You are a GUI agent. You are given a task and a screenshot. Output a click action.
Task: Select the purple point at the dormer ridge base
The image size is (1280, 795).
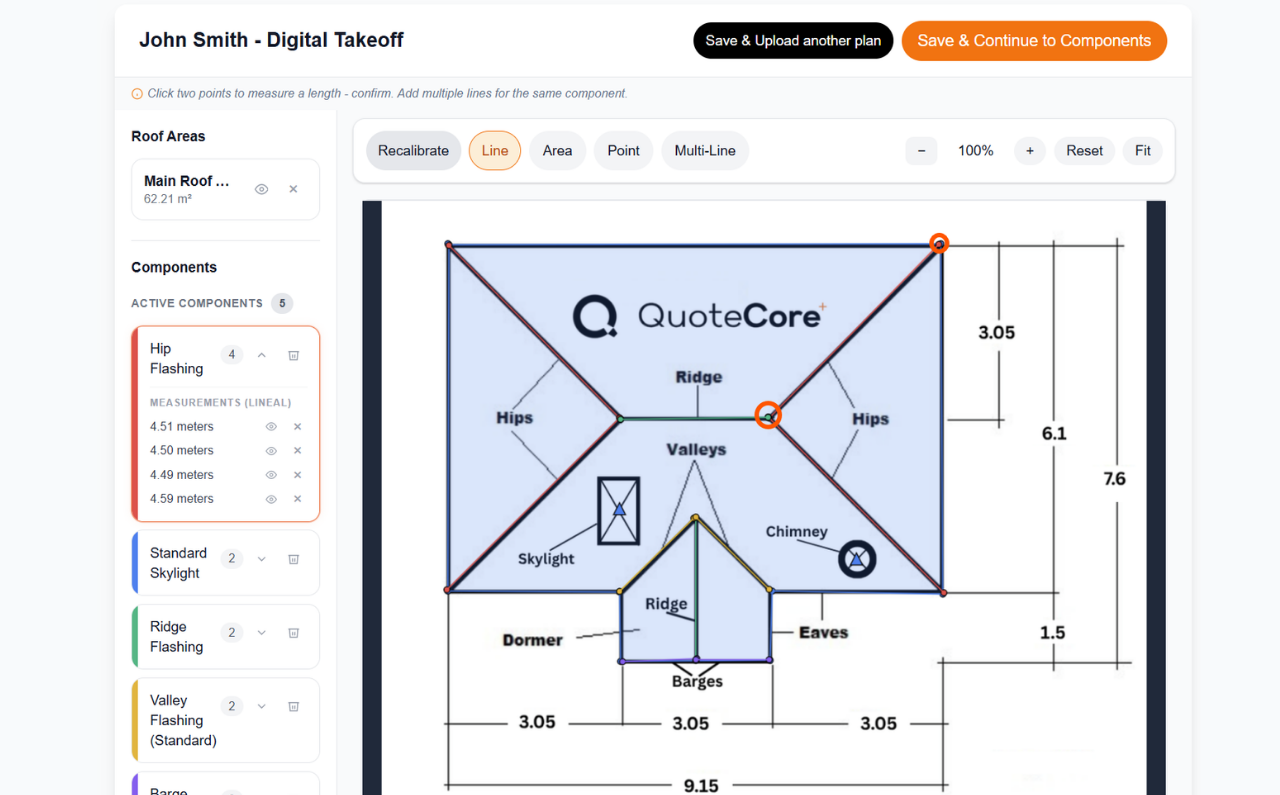click(x=696, y=660)
